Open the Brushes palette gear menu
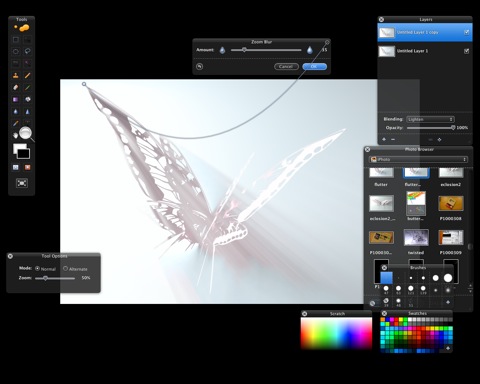The height and width of the screenshot is (384, 480). tap(448, 302)
